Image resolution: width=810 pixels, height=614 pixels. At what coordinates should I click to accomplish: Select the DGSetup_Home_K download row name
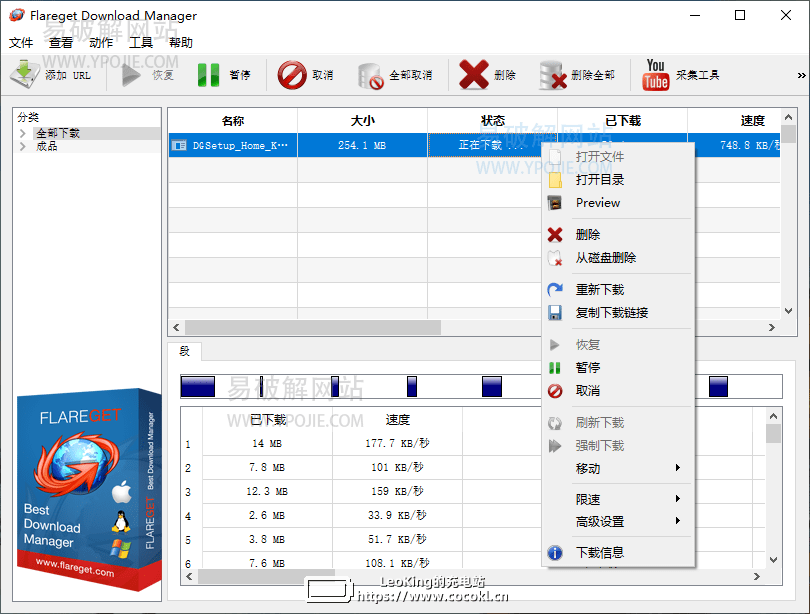[240, 146]
